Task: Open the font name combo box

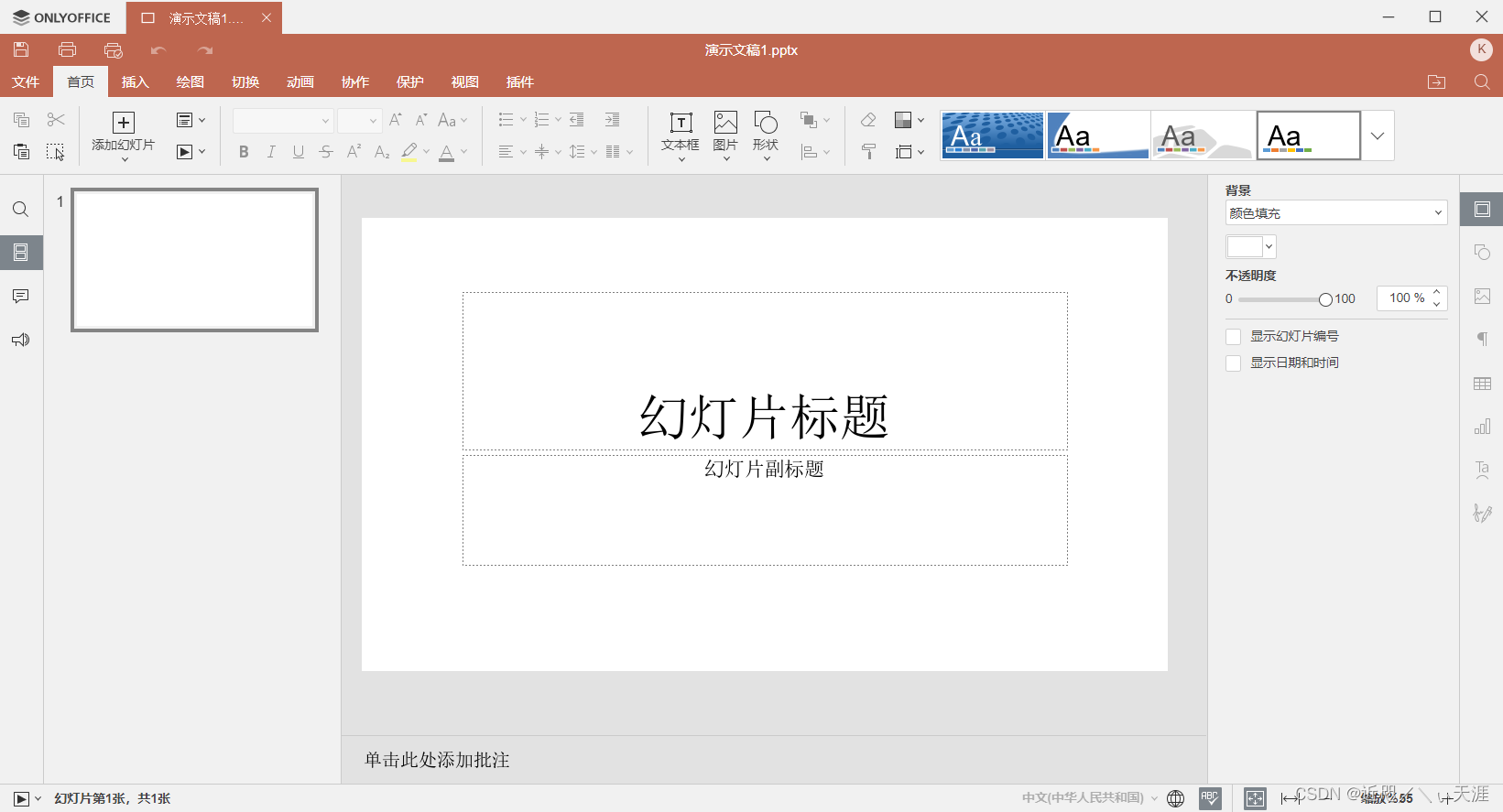Action: (x=282, y=121)
